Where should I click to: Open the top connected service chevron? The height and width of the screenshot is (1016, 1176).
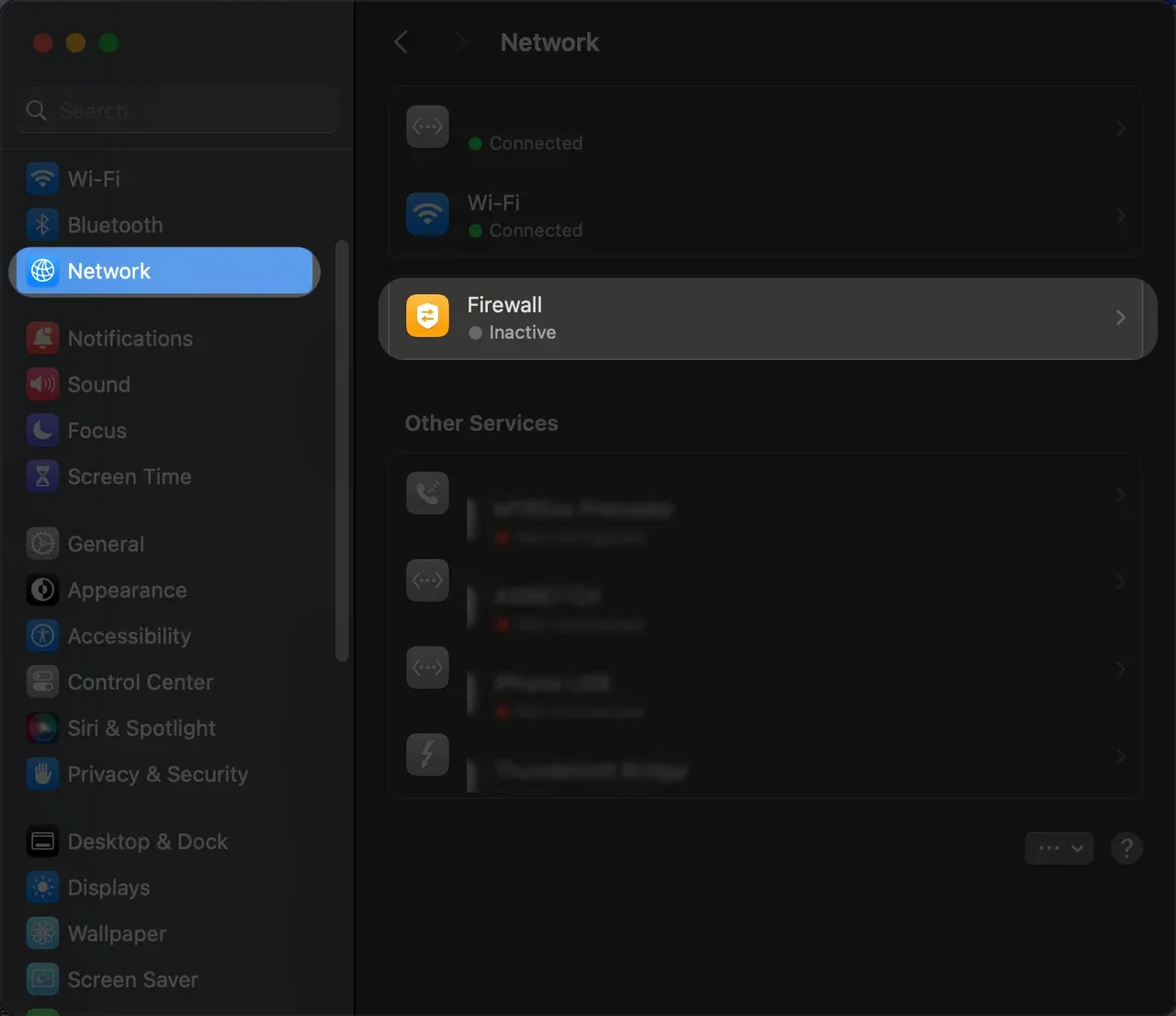(x=1120, y=128)
